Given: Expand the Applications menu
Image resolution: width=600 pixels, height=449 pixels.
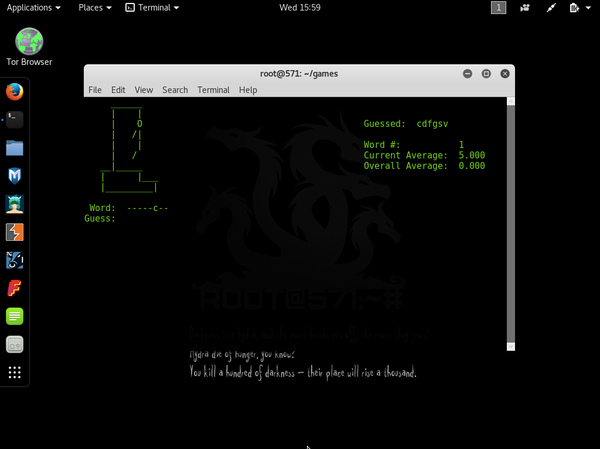Looking at the screenshot, I should pyautogui.click(x=32, y=7).
